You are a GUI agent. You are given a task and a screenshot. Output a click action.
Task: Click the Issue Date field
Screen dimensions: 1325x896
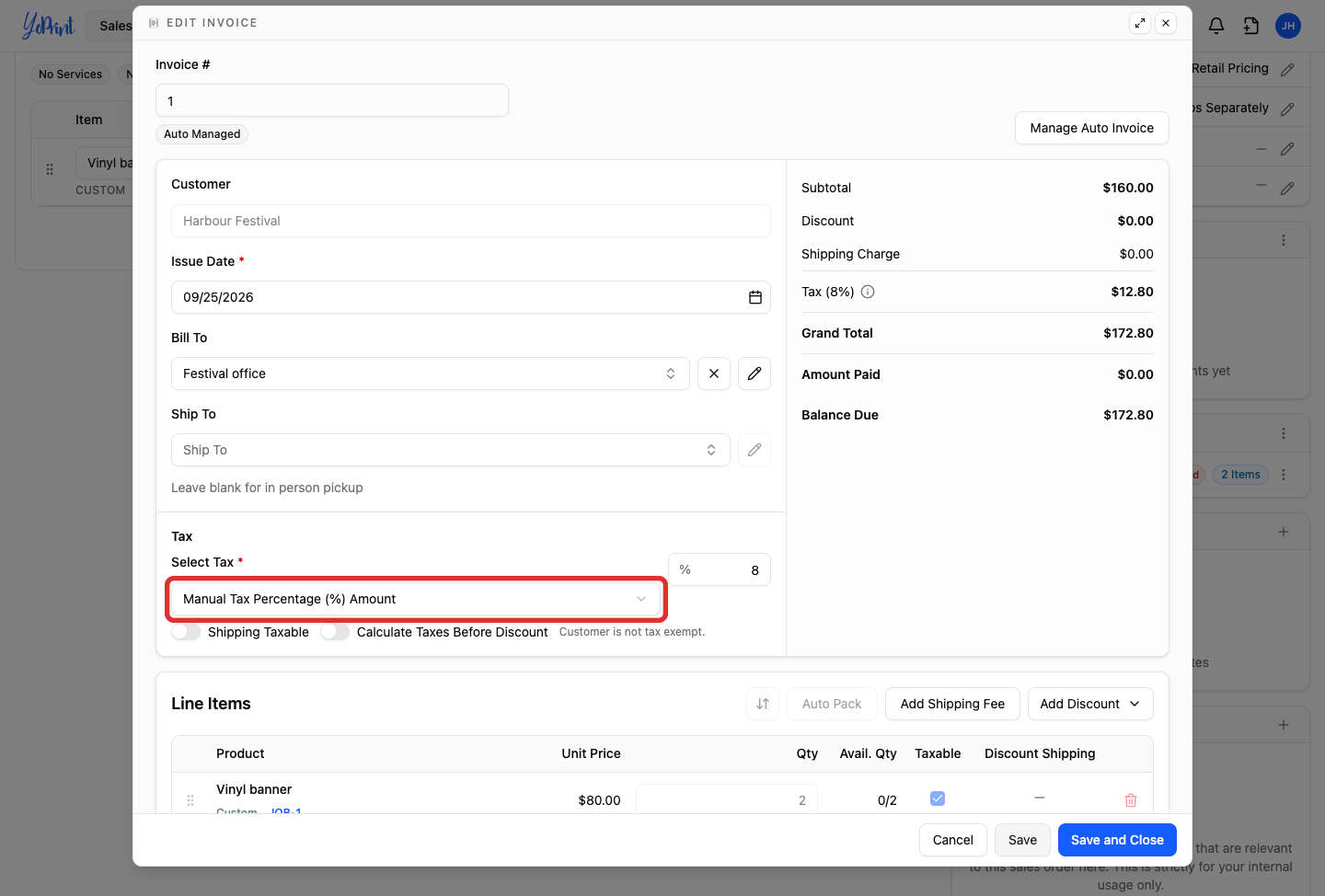tap(471, 297)
